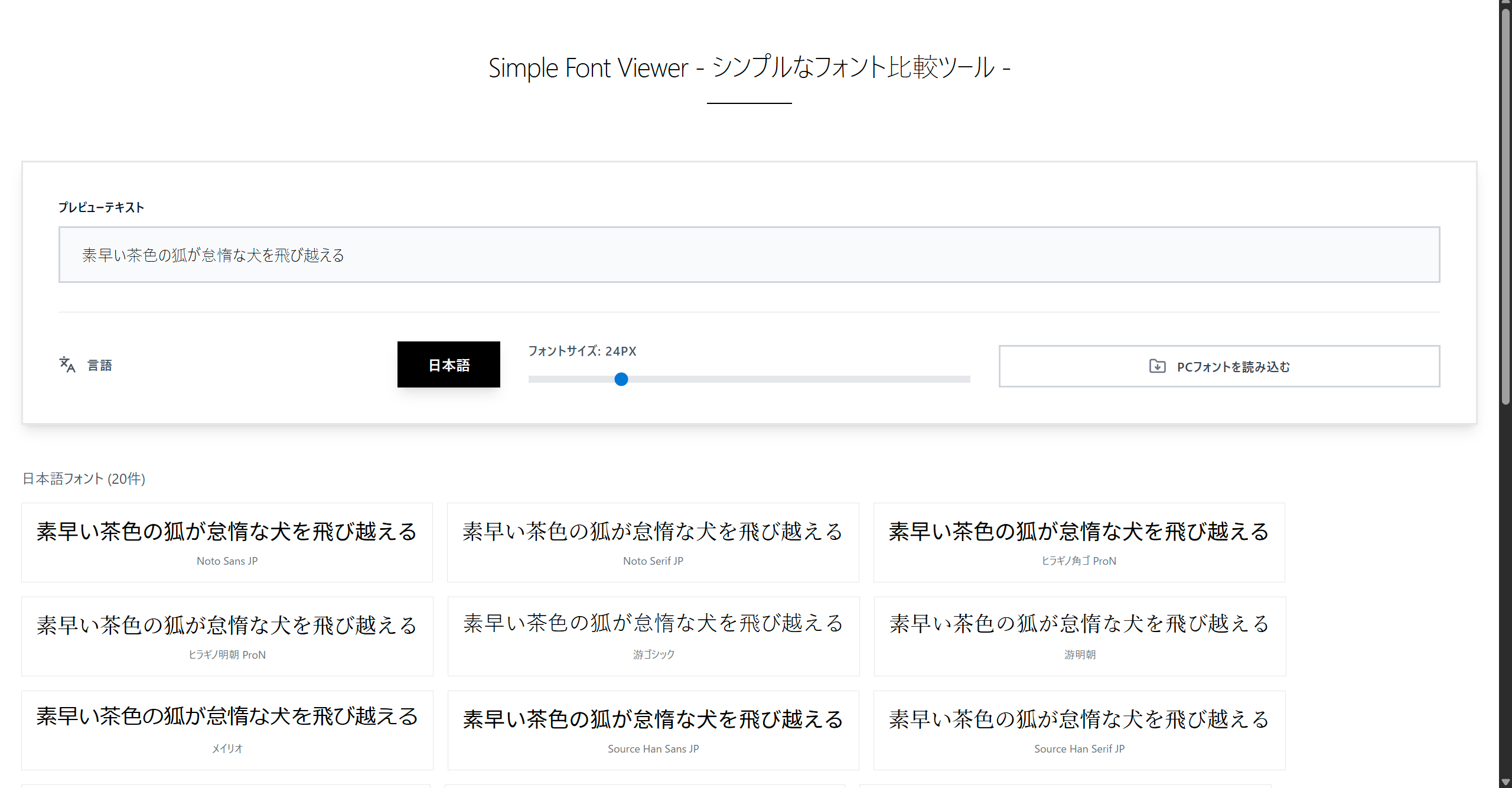Choose the ヒラギノ明朝 ProN font card
The width and height of the screenshot is (1512, 788).
[227, 636]
